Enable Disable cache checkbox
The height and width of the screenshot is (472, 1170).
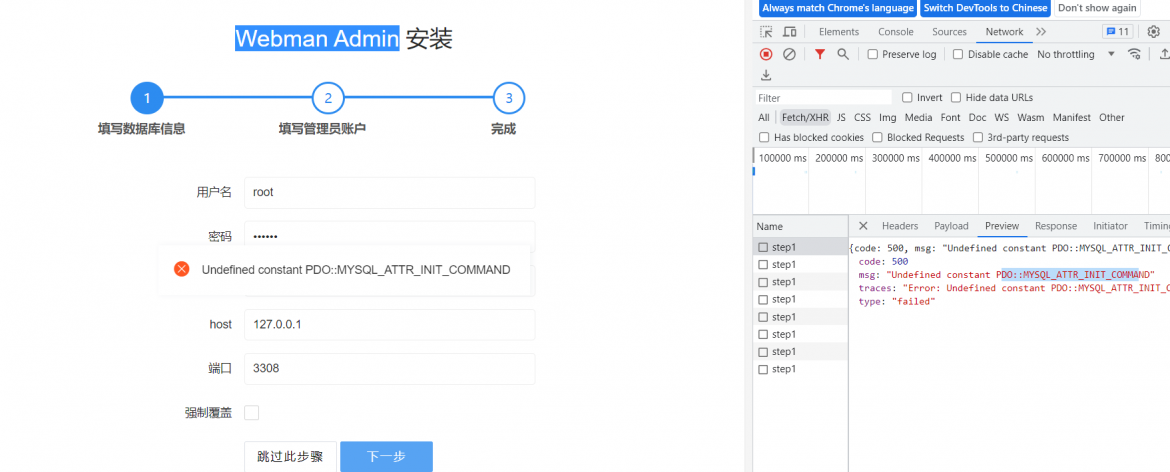959,54
